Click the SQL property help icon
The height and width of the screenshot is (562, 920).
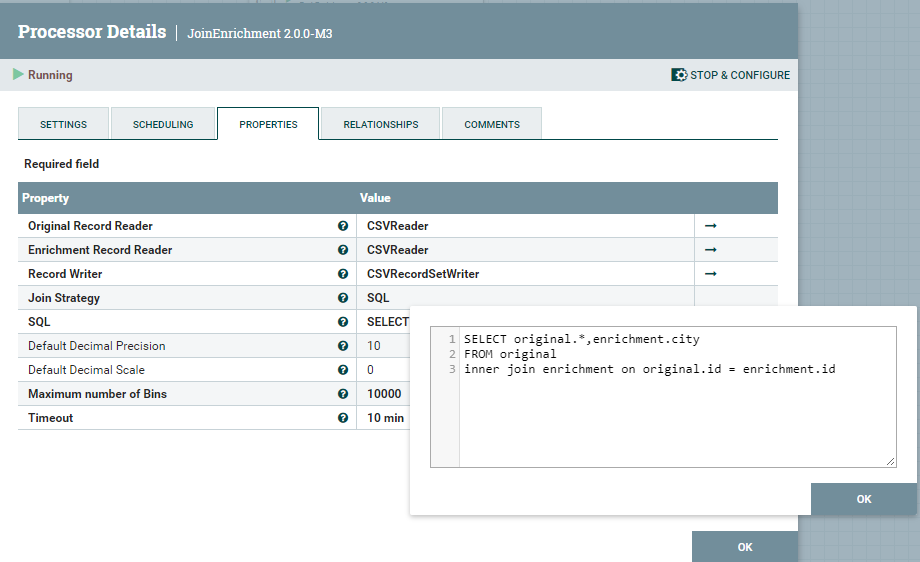(x=343, y=322)
